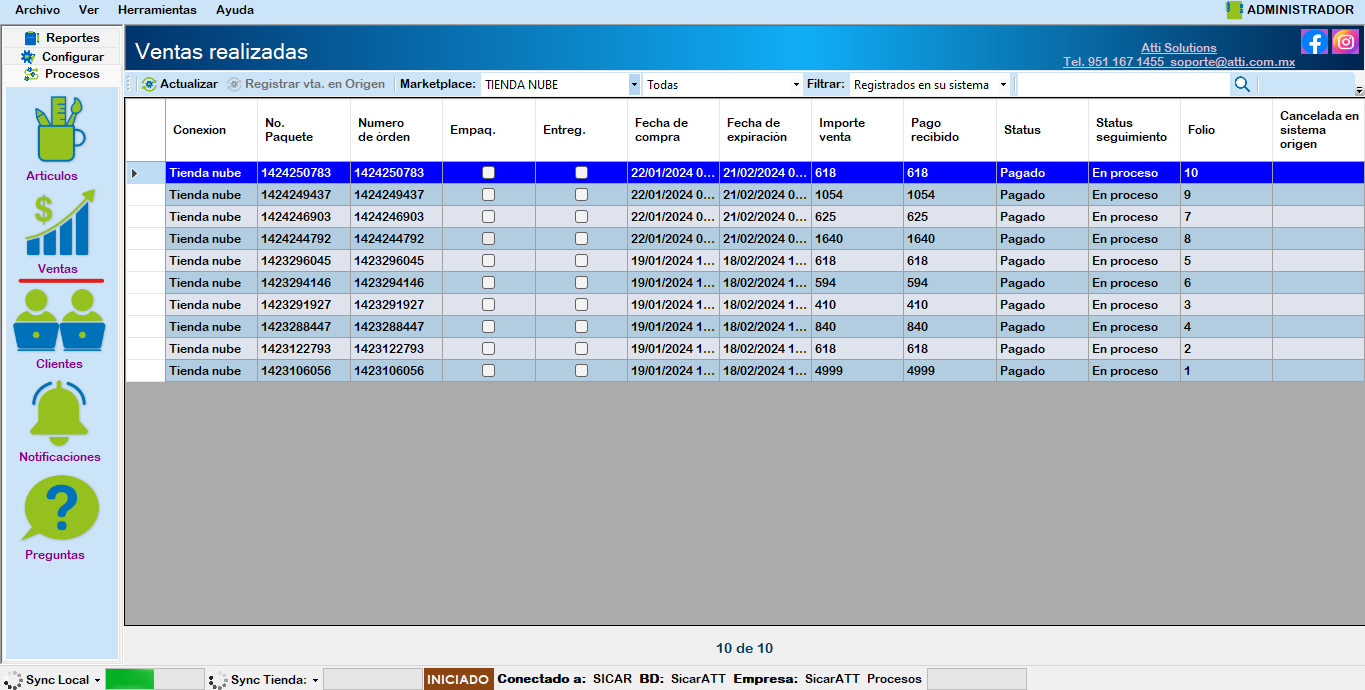Open the Herramientas menu
Screen dimensions: 1365x690
157,10
